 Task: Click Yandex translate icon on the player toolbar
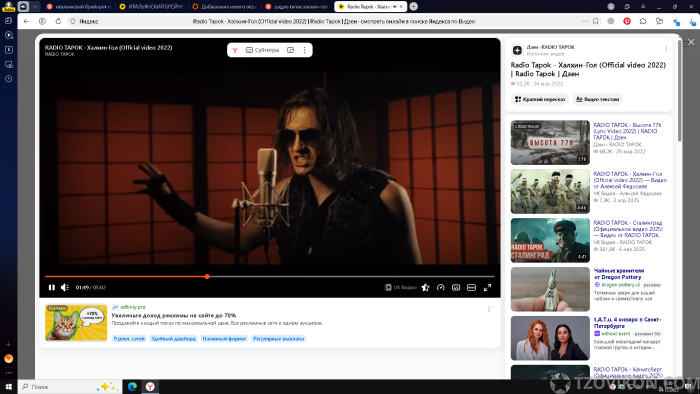click(235, 50)
